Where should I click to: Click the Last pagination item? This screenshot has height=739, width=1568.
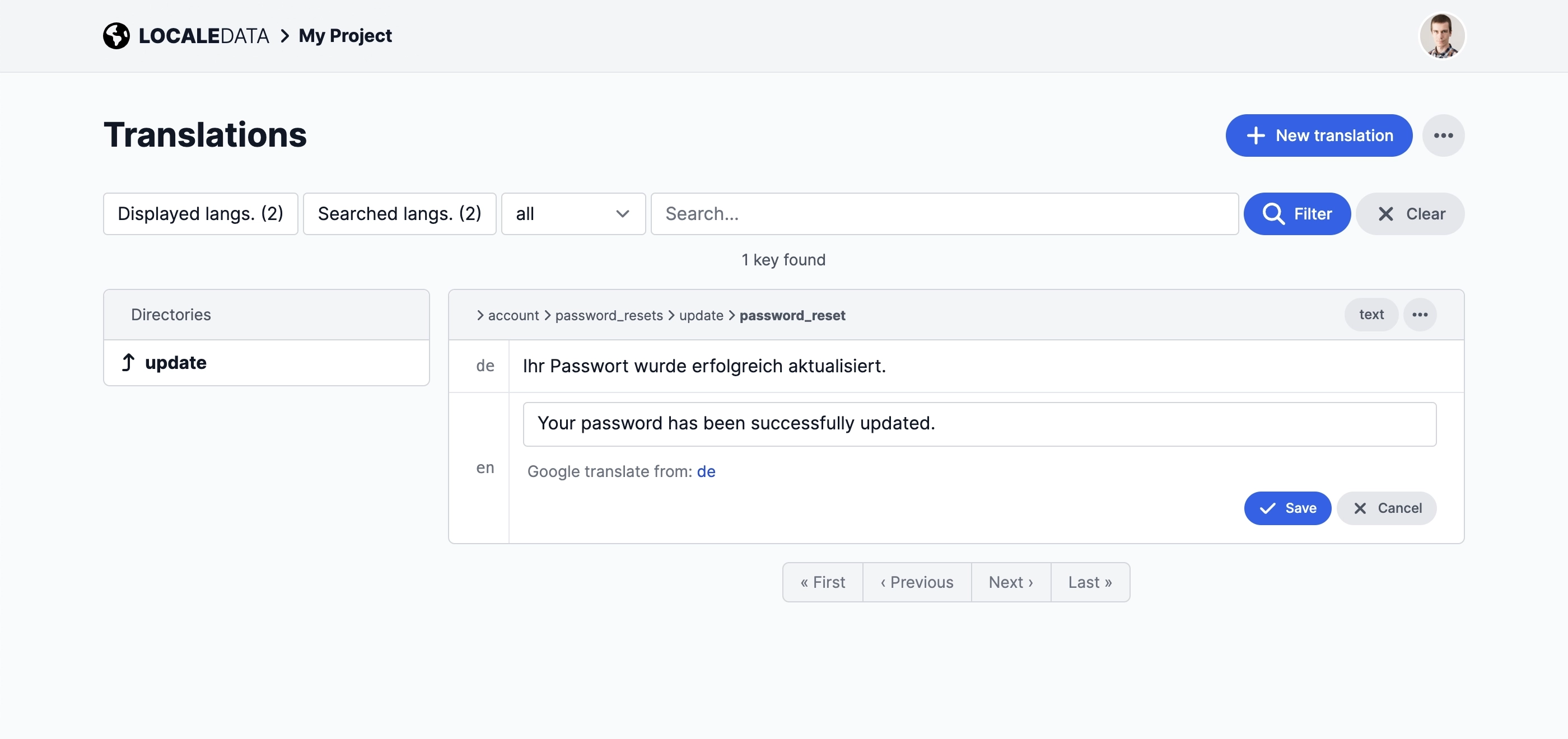(x=1090, y=581)
